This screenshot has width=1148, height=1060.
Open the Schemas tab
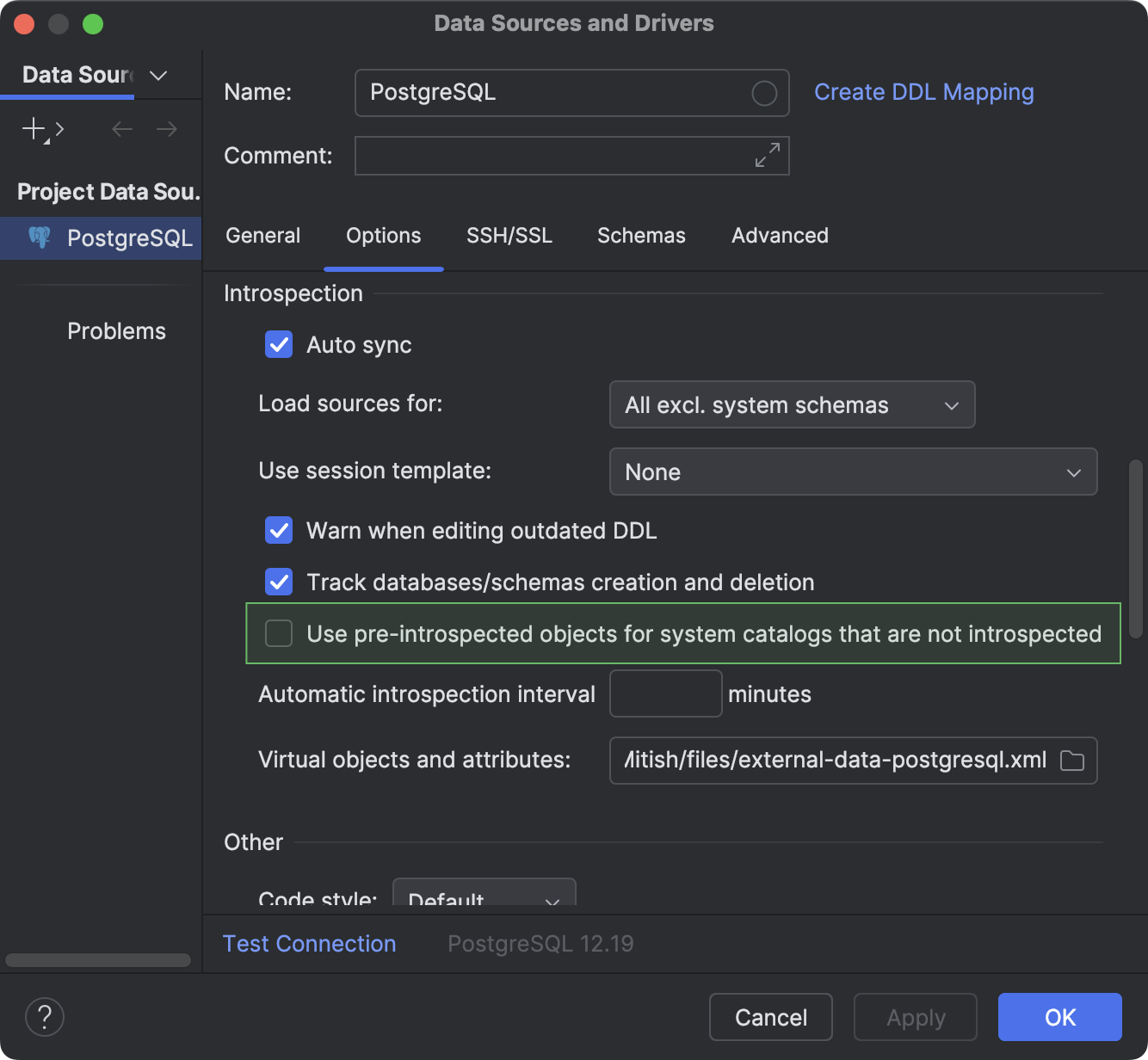641,236
